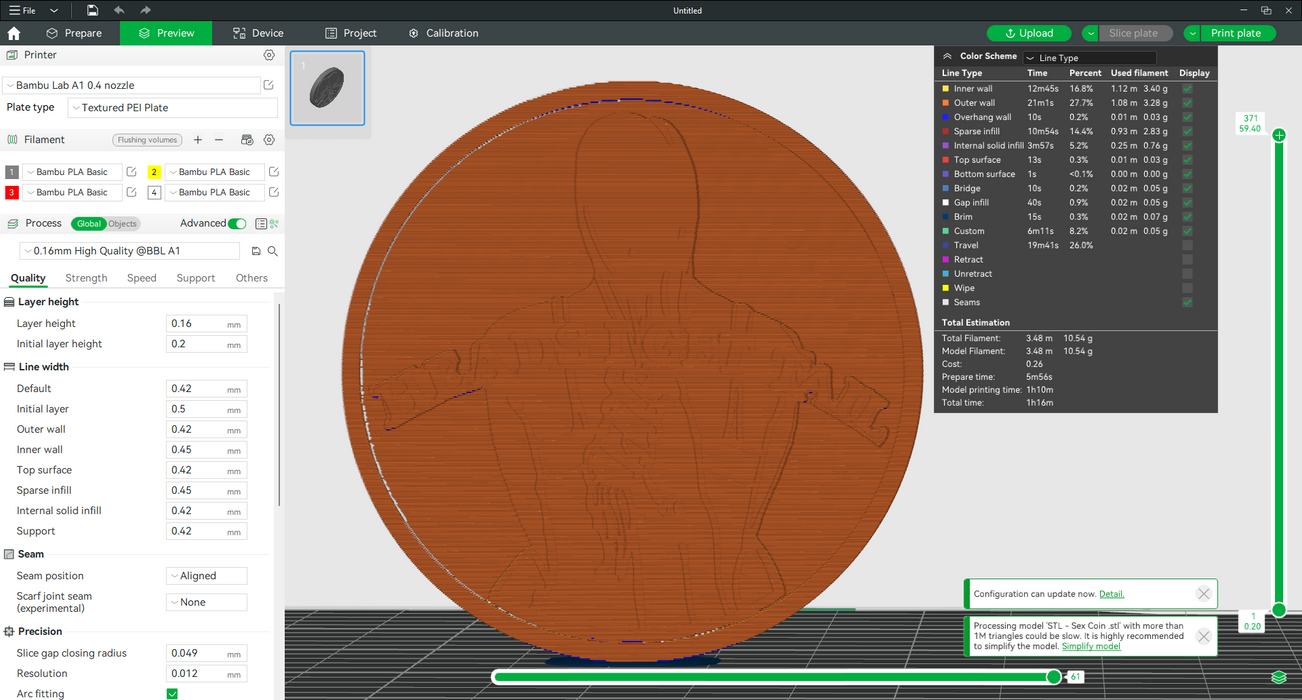
Task: Remove a filament with the minus icon
Action: point(219,140)
